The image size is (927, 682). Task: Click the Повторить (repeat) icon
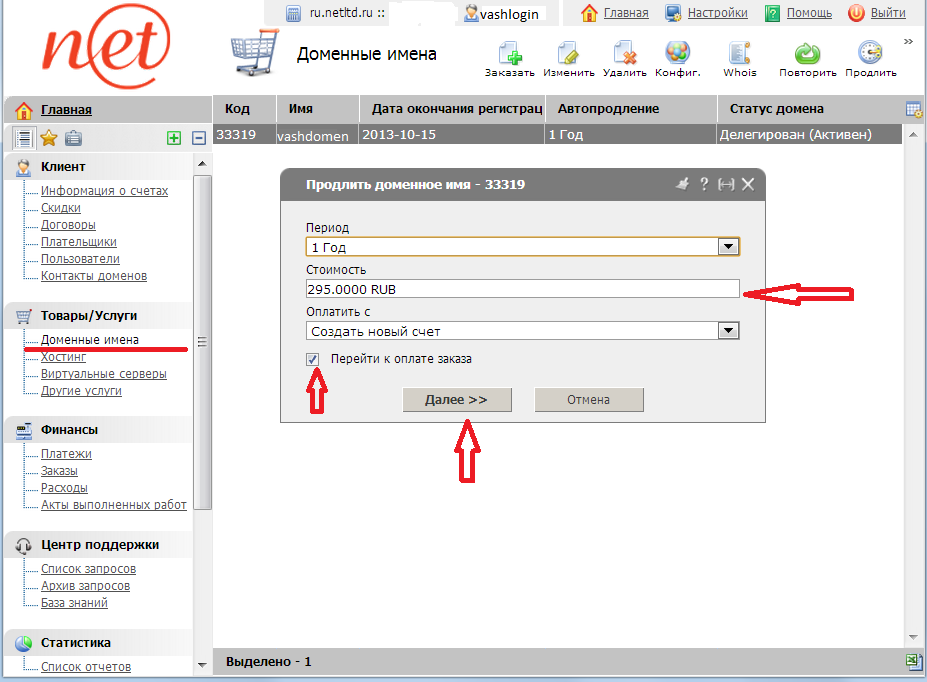pyautogui.click(x=807, y=54)
